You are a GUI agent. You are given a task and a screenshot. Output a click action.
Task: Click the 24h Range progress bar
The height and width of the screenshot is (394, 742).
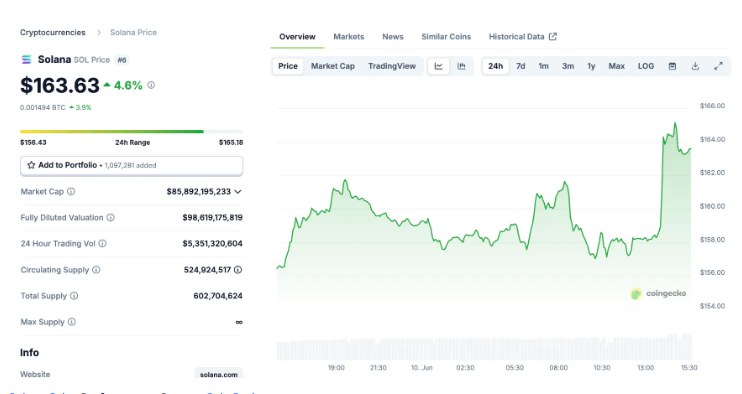point(132,131)
